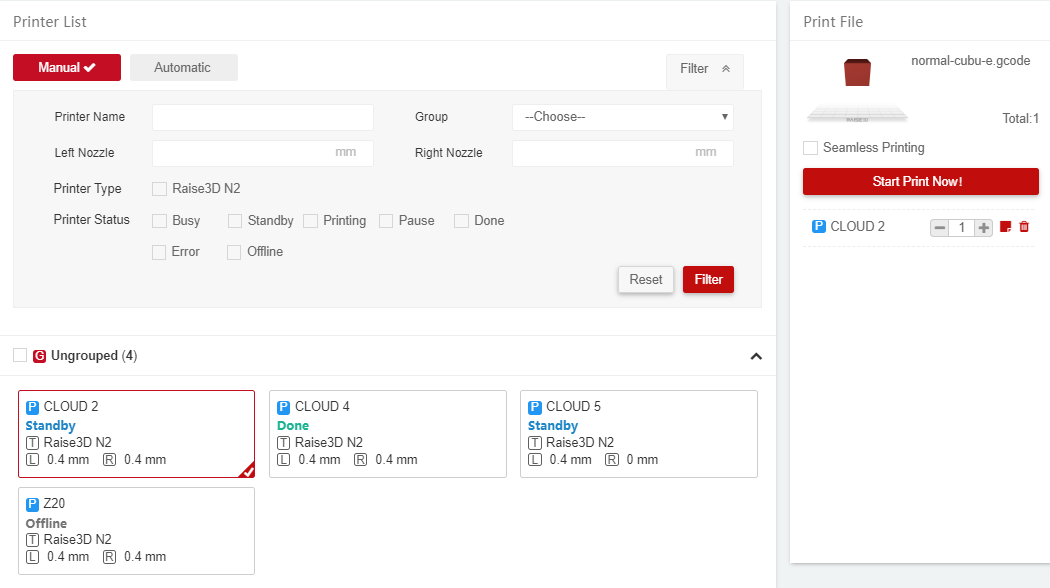Switch to Automatic mode tab
Viewport: 1050px width, 588px height.
coord(183,68)
